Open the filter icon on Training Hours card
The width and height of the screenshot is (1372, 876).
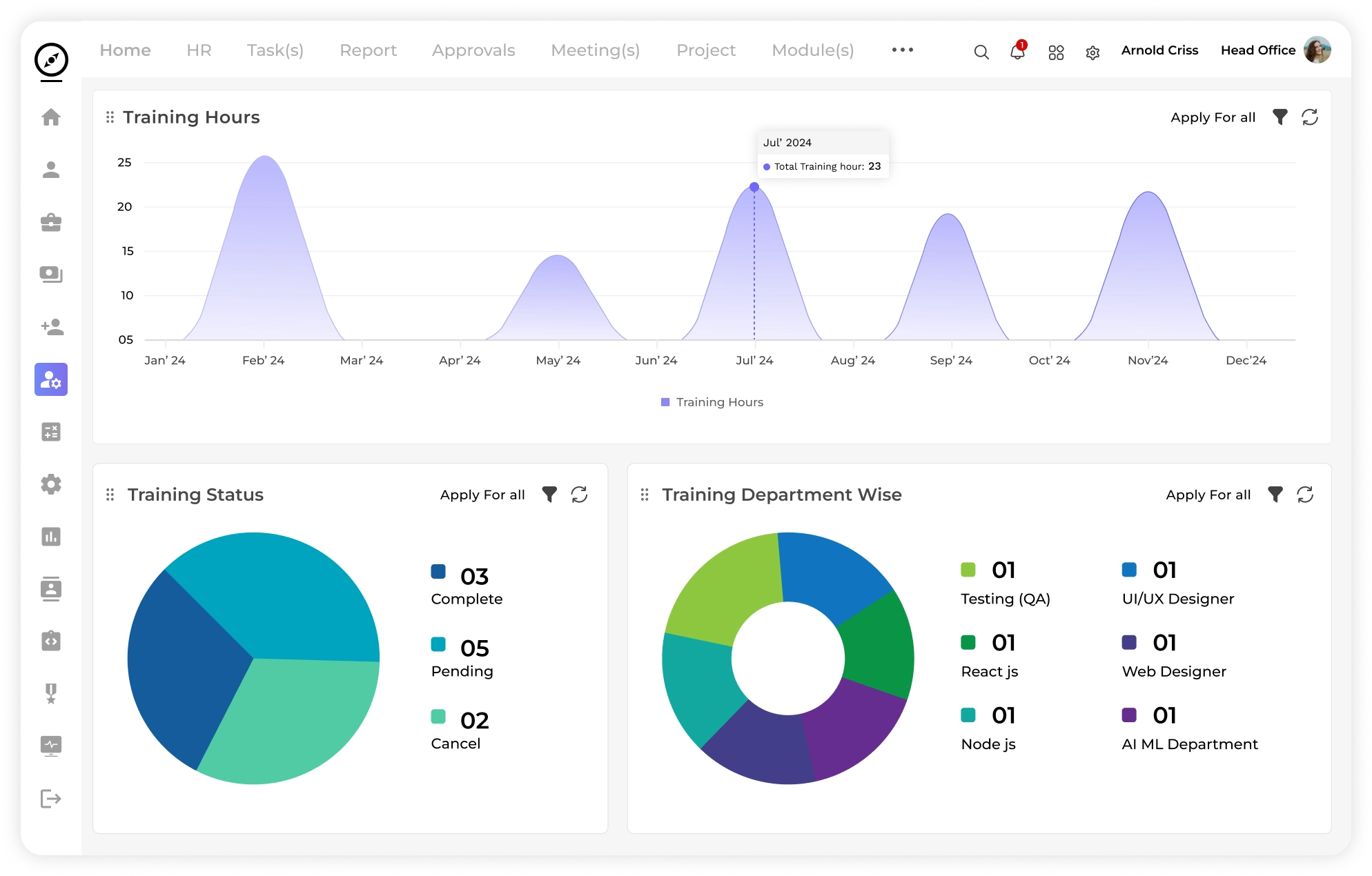click(1280, 117)
